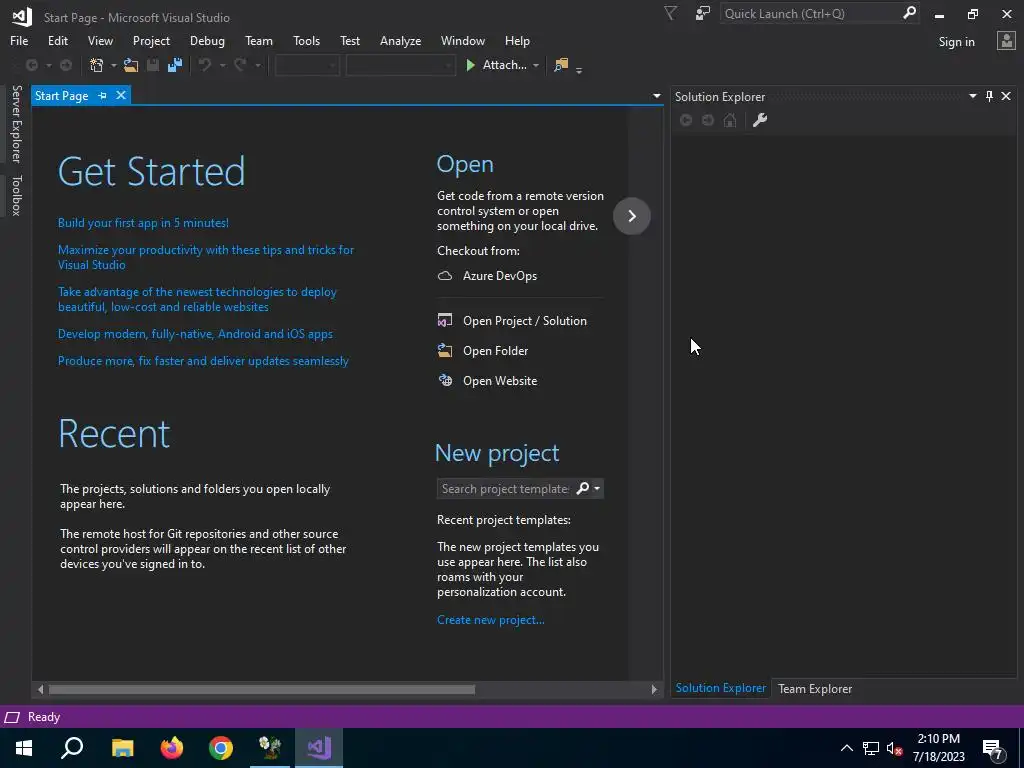This screenshot has height=768, width=1024.
Task: Open the Attach button dropdown arrow
Action: pyautogui.click(x=536, y=65)
